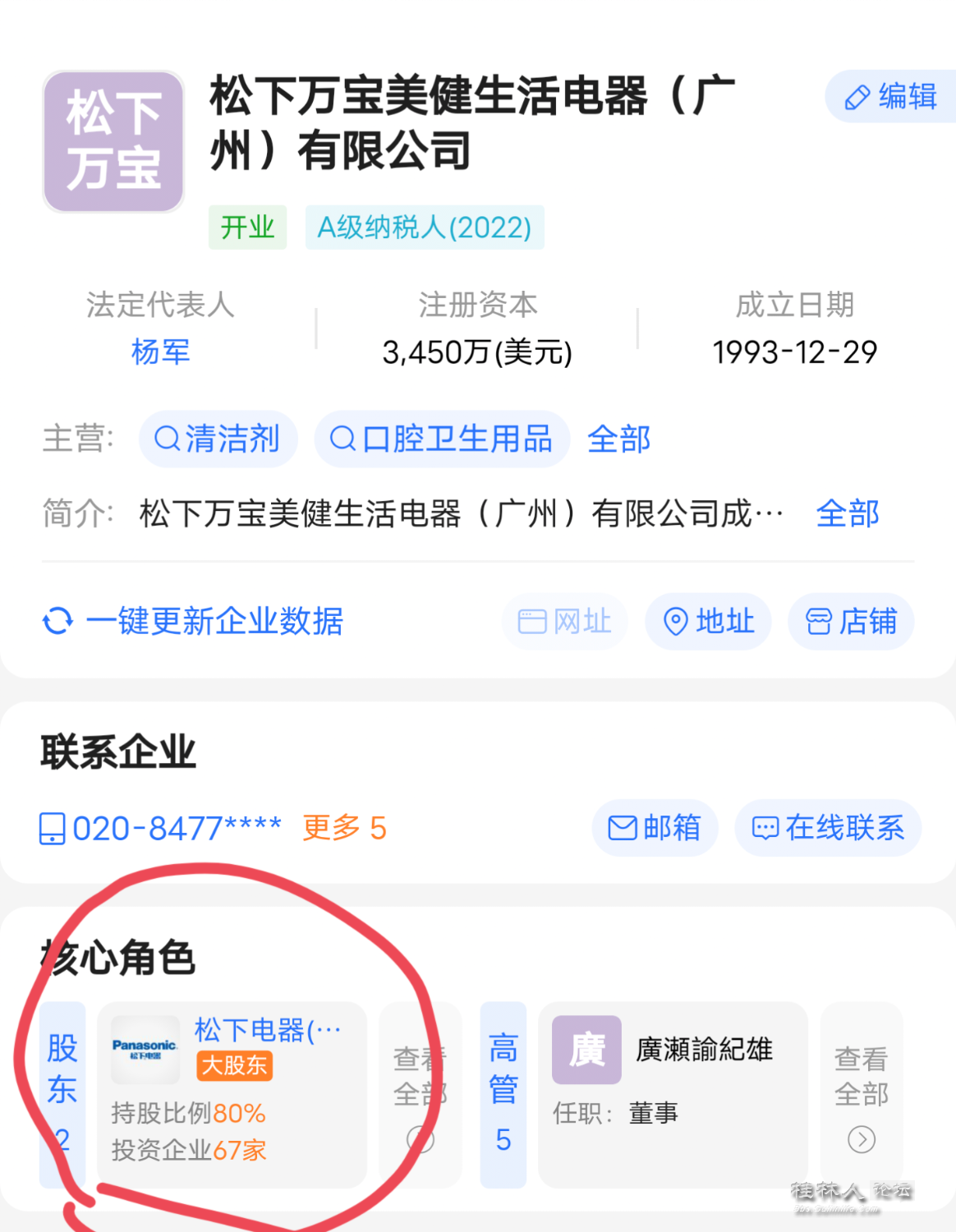Show all main business items 全部

619,439
